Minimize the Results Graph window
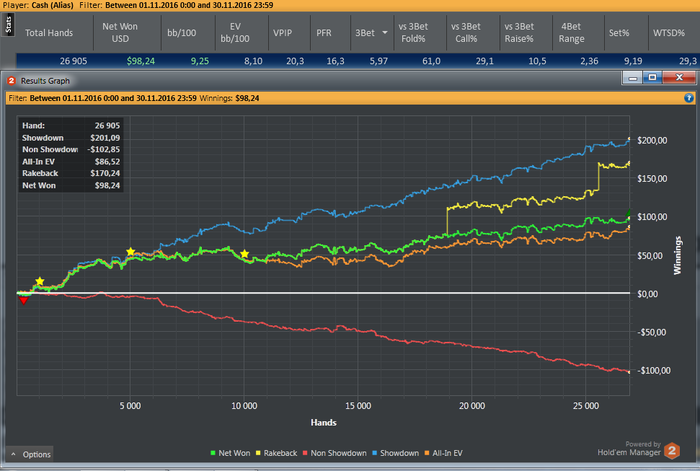The width and height of the screenshot is (700, 471). pyautogui.click(x=632, y=78)
